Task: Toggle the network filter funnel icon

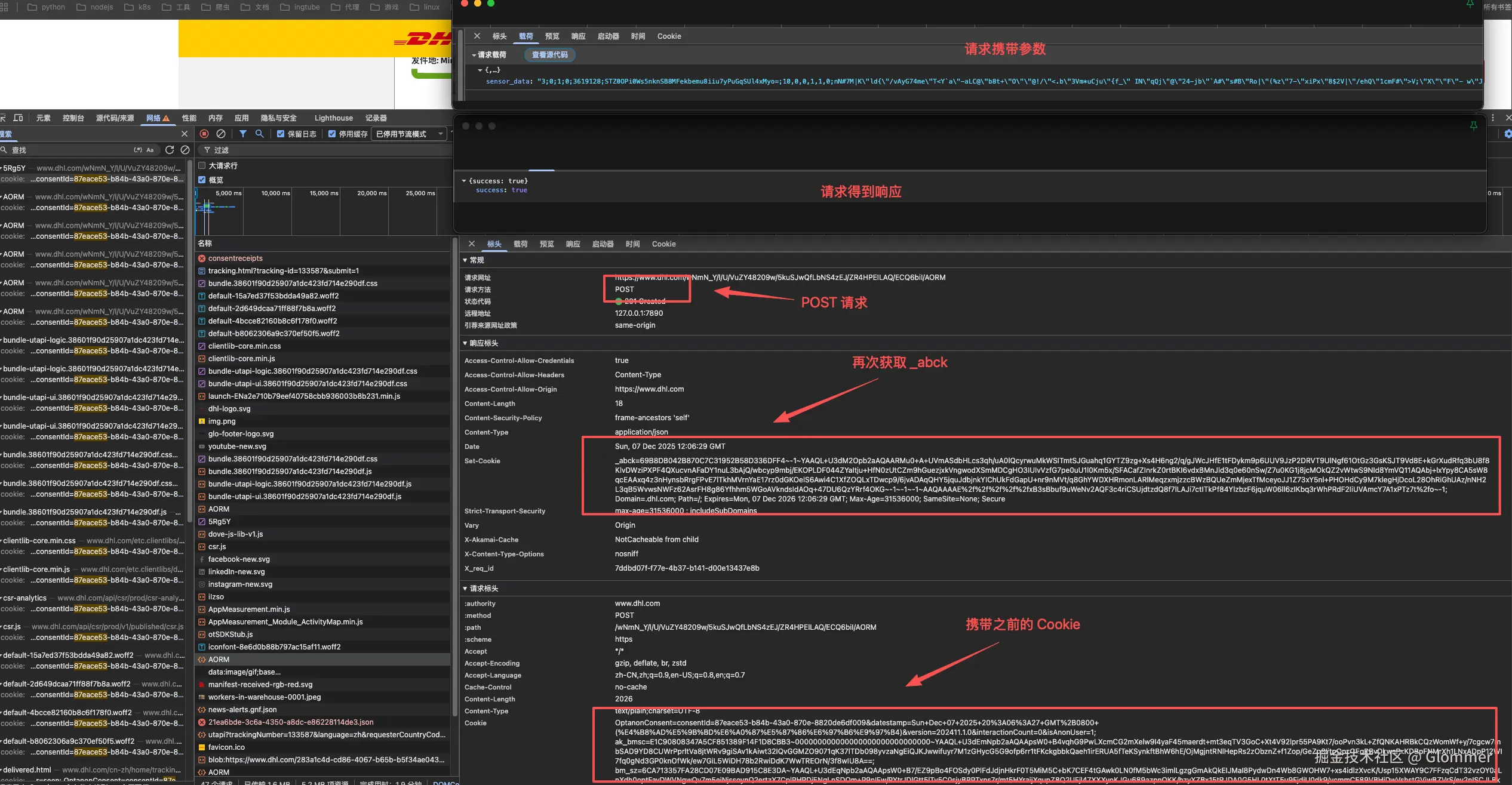Action: tap(243, 134)
